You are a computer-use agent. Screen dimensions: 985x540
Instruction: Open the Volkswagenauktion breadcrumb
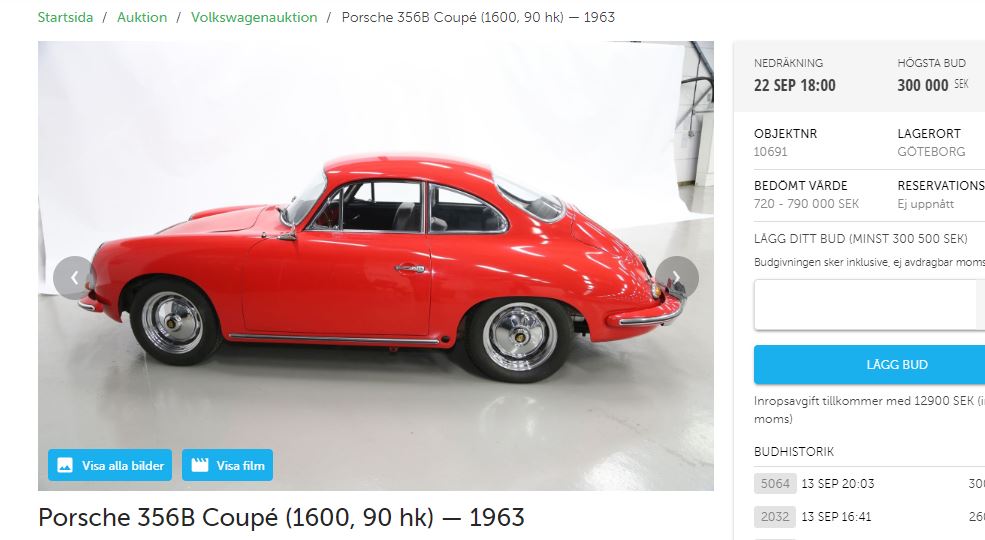pos(254,17)
